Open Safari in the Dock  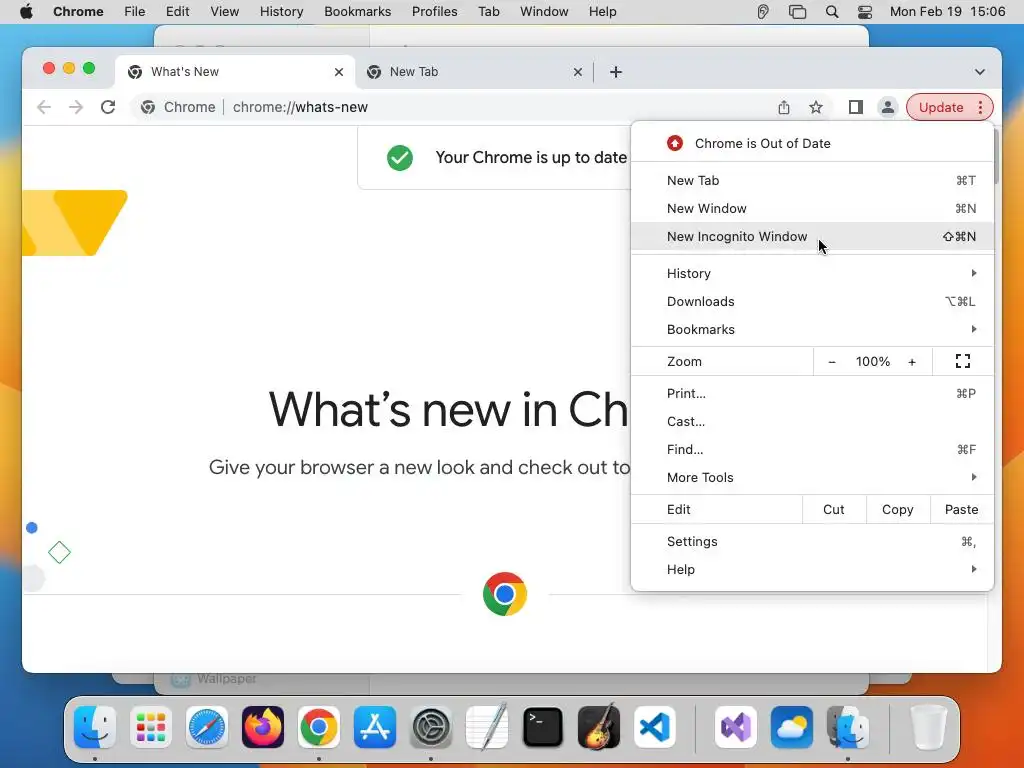tap(207, 727)
